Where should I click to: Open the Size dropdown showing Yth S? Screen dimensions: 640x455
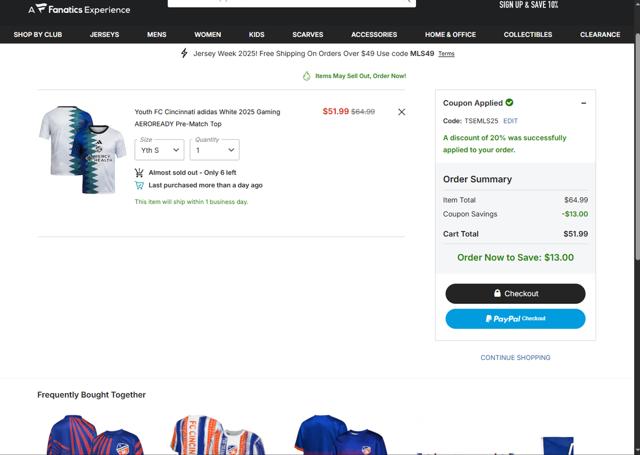pyautogui.click(x=159, y=150)
